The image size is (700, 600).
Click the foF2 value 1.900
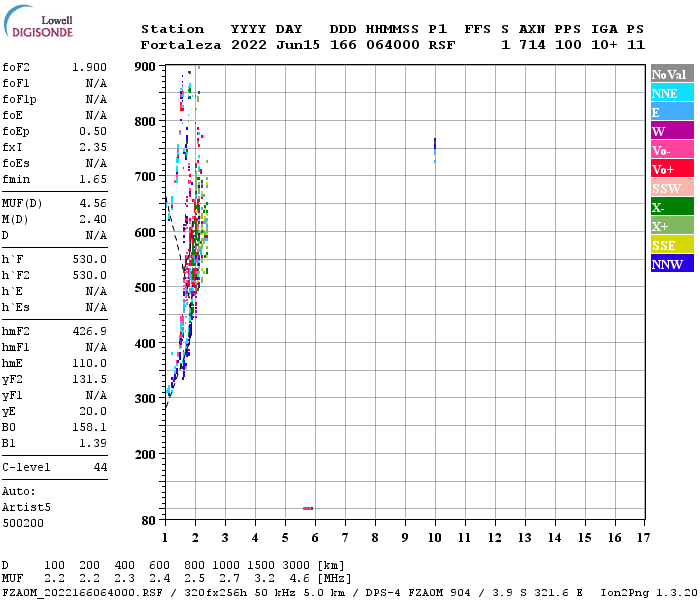pyautogui.click(x=89, y=67)
